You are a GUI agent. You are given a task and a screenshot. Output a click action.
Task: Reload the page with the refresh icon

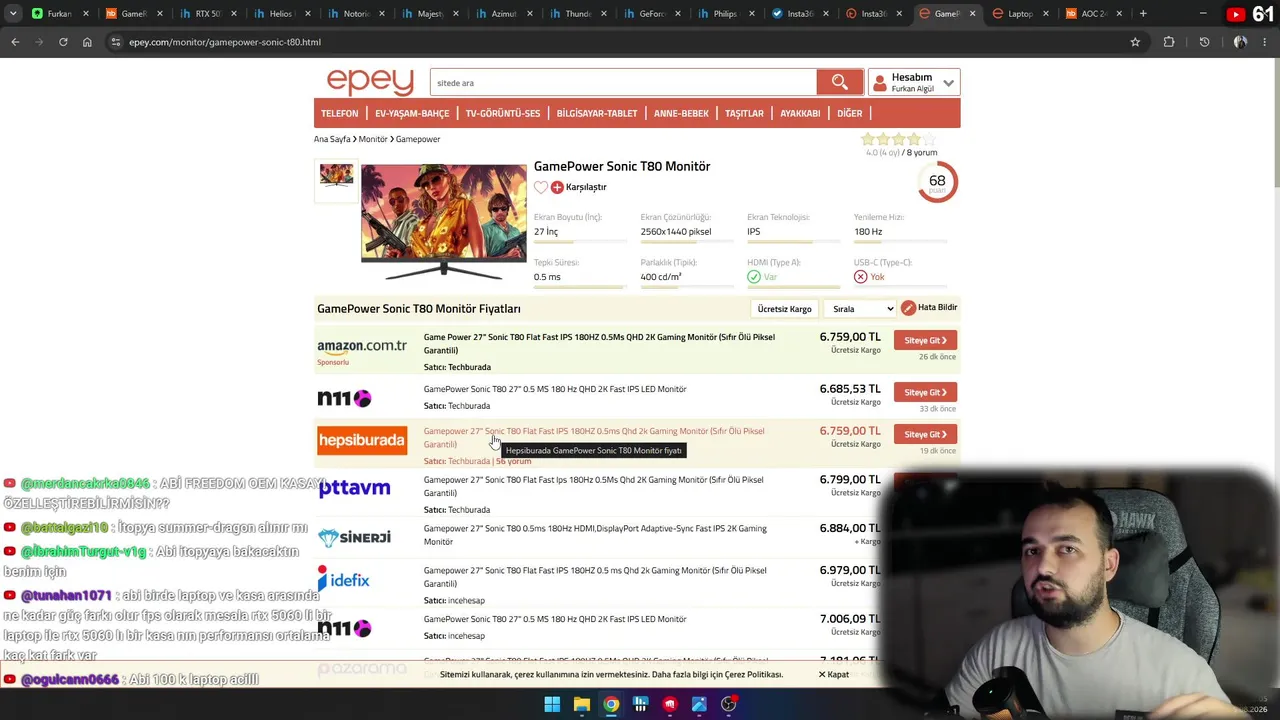click(63, 42)
